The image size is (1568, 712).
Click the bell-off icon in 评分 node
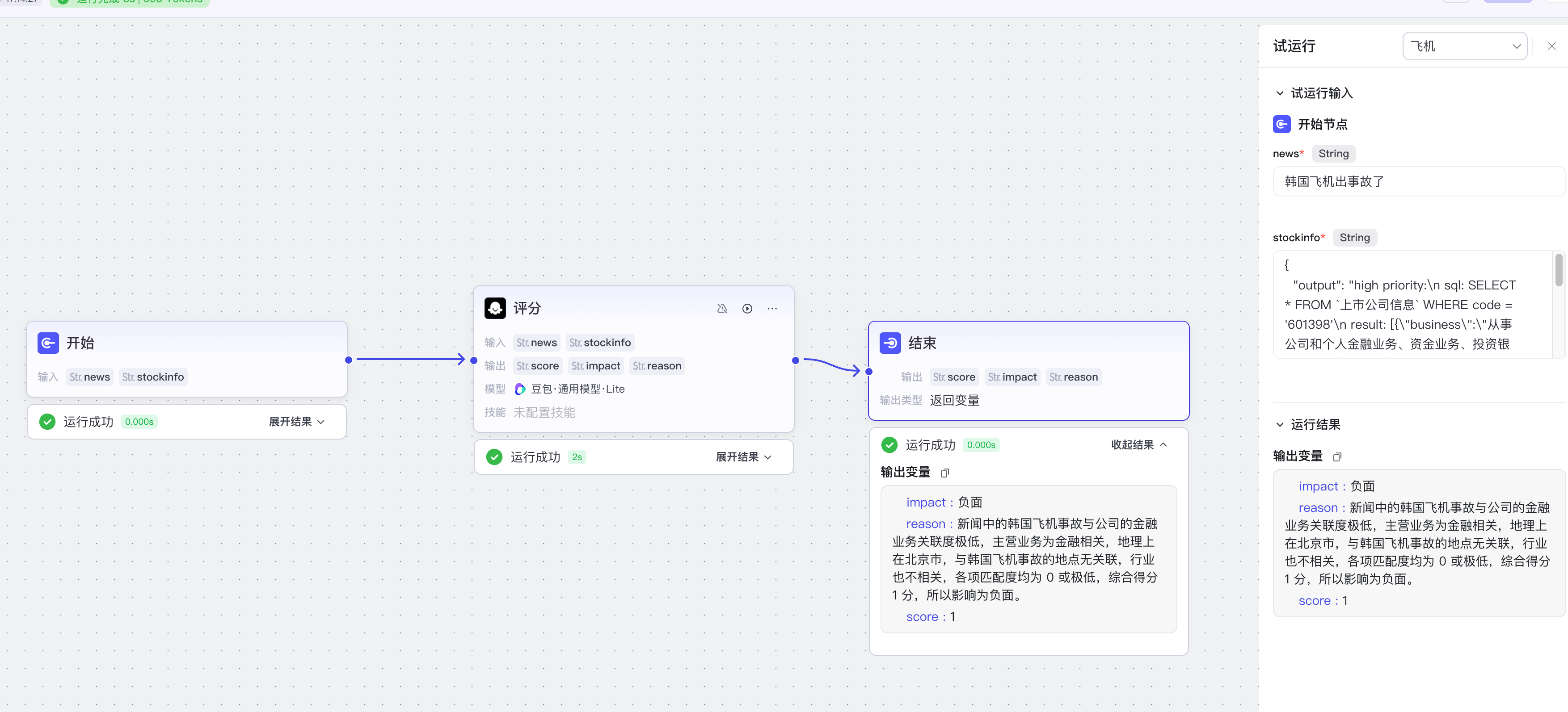722,308
